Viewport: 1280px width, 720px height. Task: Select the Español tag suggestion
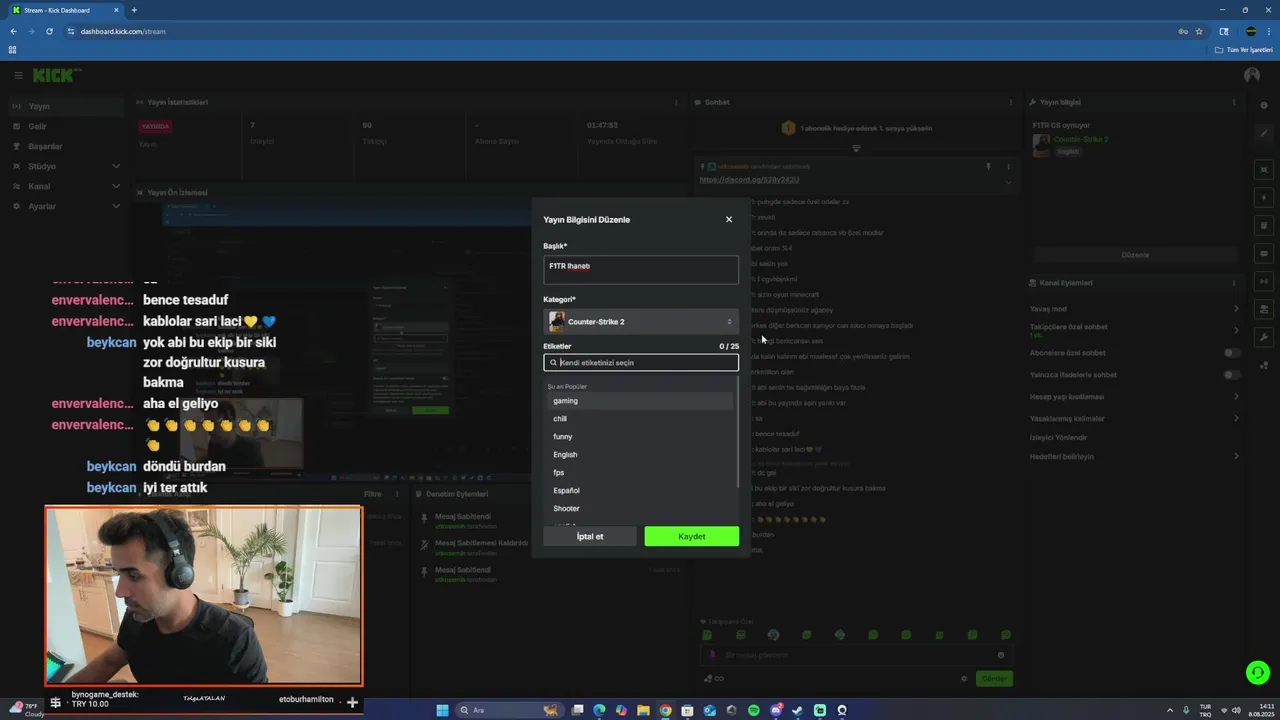641,491
